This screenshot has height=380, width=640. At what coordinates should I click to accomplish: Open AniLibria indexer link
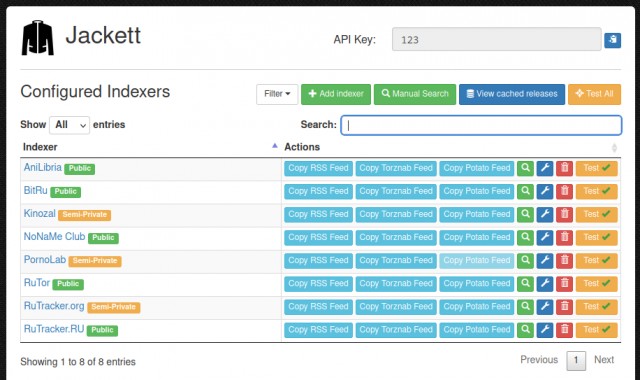tap(42, 167)
